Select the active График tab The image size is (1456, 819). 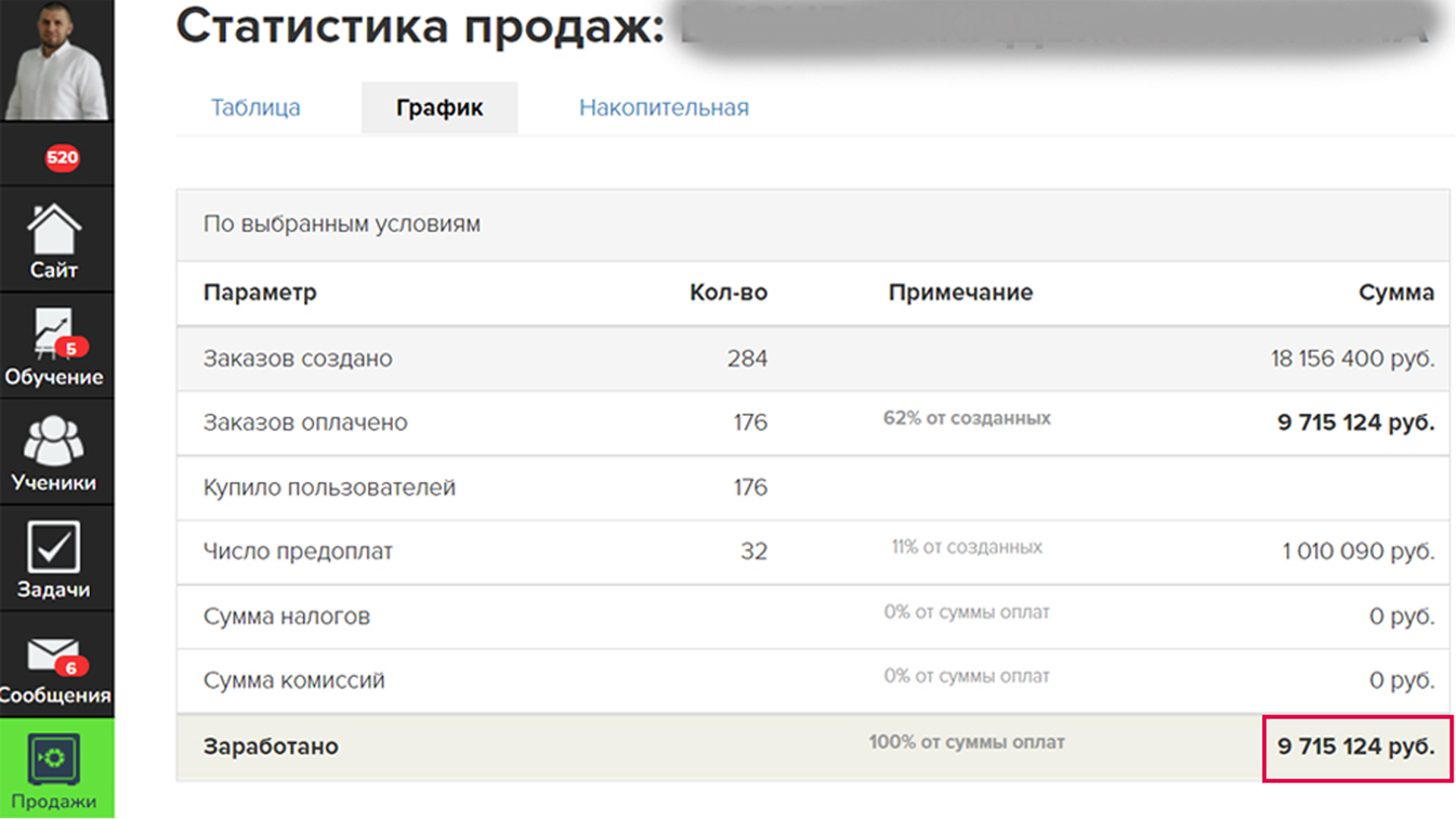[x=438, y=107]
